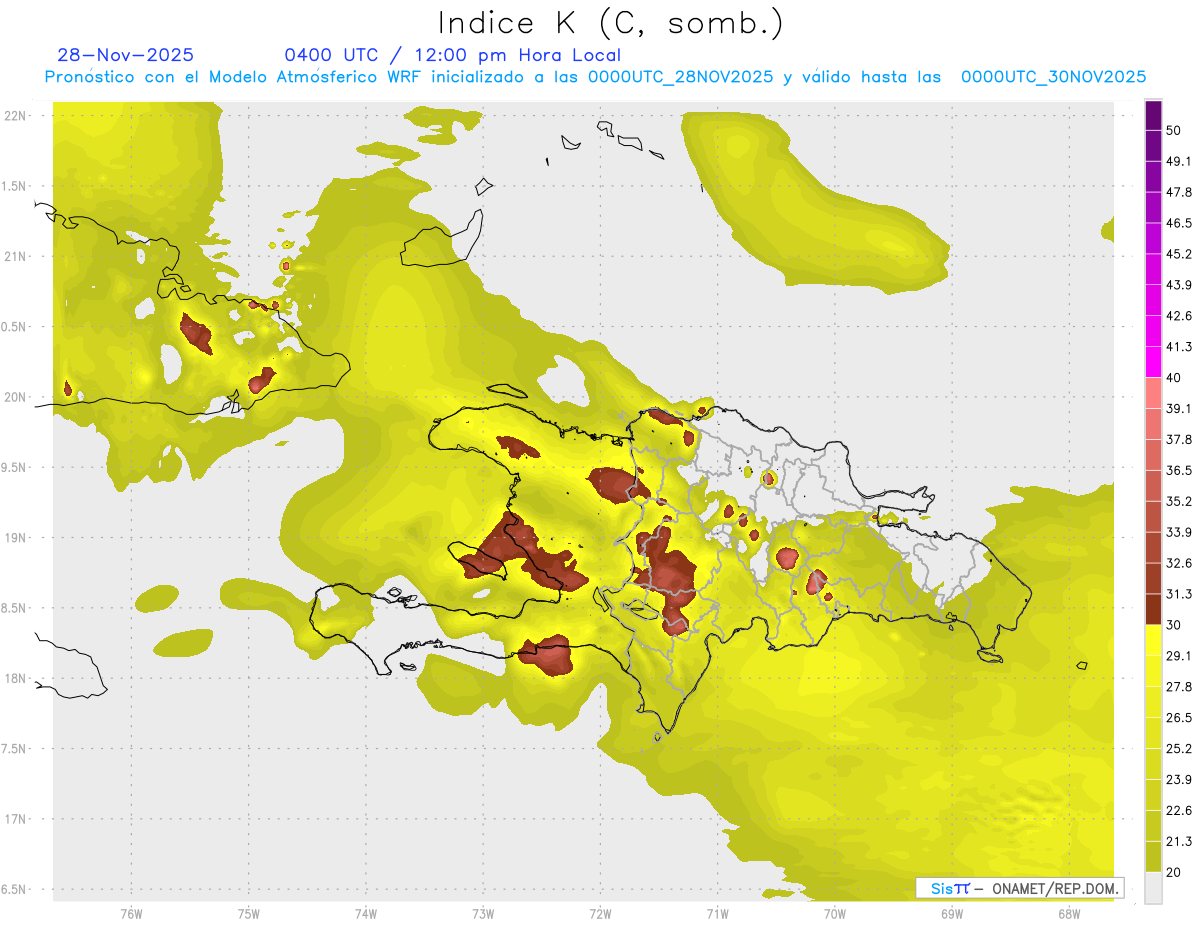1200x927 pixels.
Task: Click the legend value "37.8"
Action: (1179, 439)
